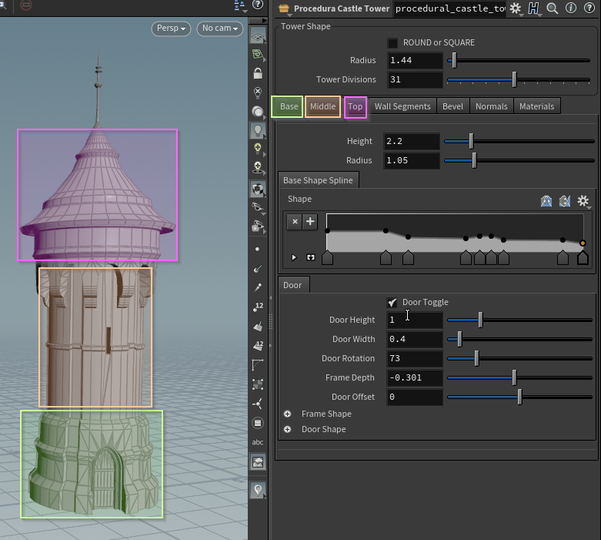This screenshot has width=601, height=540.
Task: Select the disable lighting bulb icon
Action: point(258,92)
